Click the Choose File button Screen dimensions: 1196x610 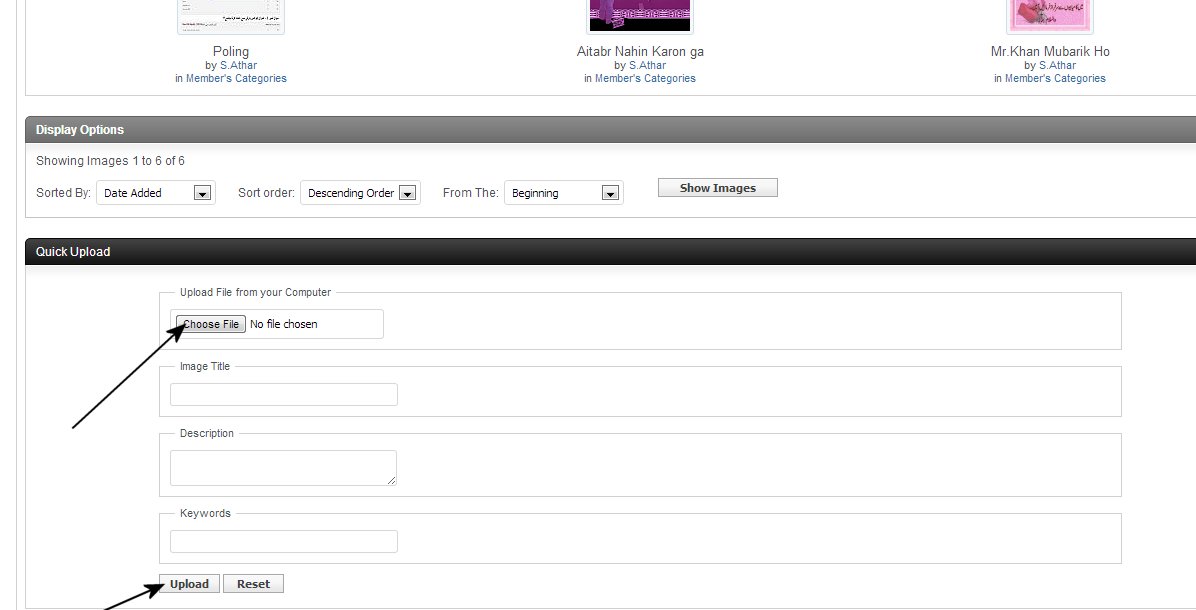211,324
